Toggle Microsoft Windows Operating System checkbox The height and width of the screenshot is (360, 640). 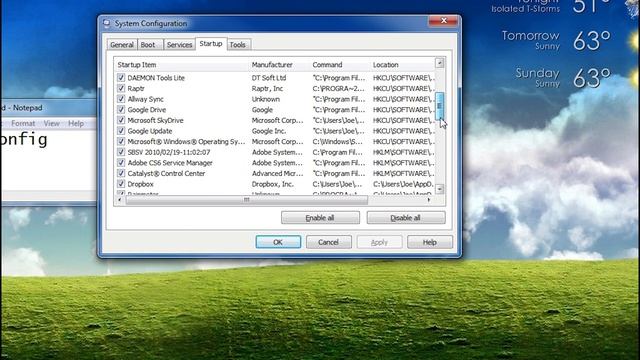(x=121, y=141)
